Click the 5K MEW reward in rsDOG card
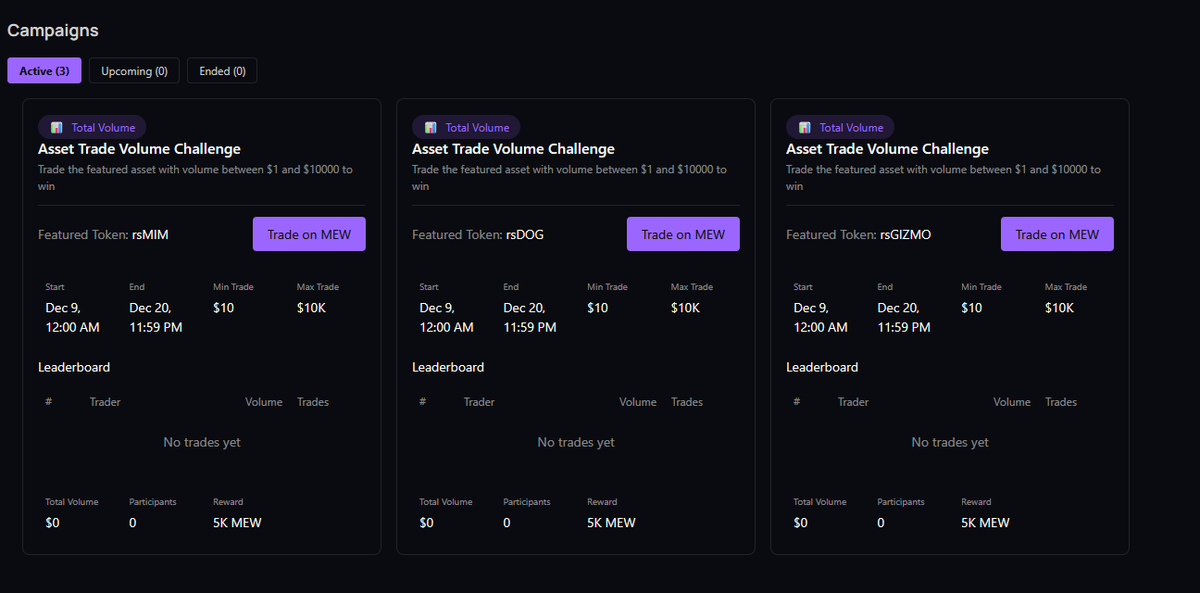The image size is (1200, 593). (611, 523)
